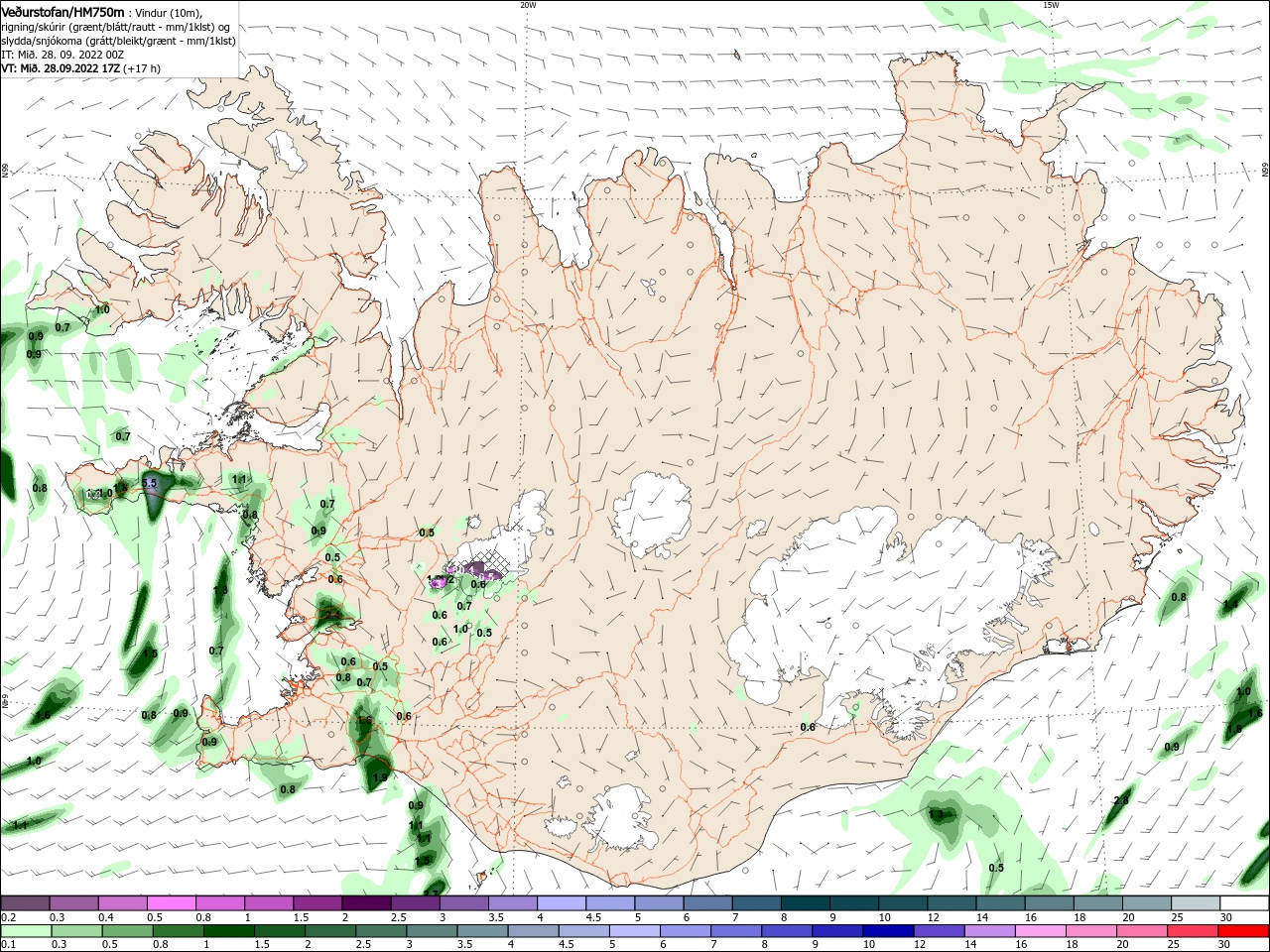Click the 5.5 precipitation value on the western peninsula
This screenshot has width=1270, height=952.
pos(150,483)
